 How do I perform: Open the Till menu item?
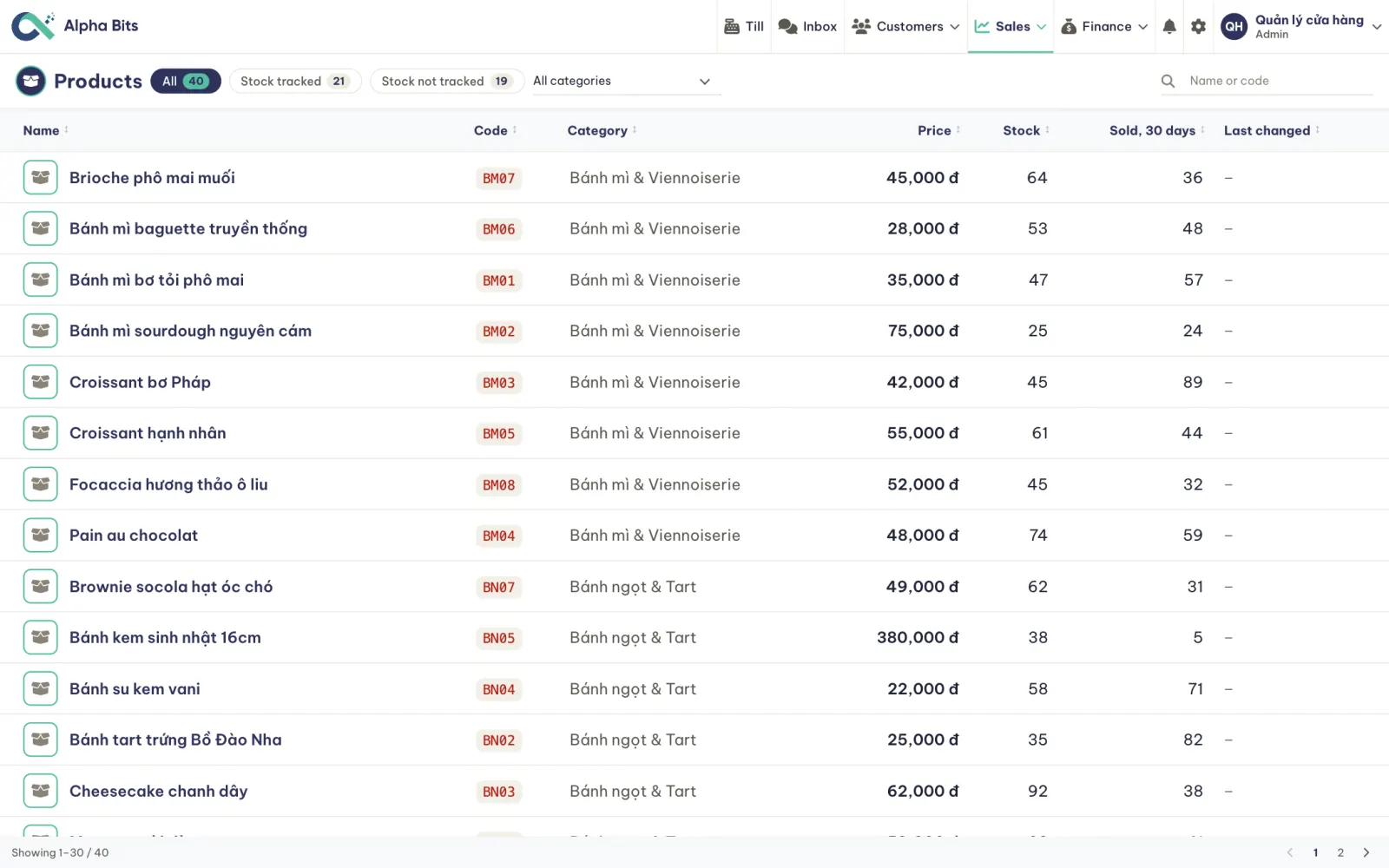coord(744,27)
